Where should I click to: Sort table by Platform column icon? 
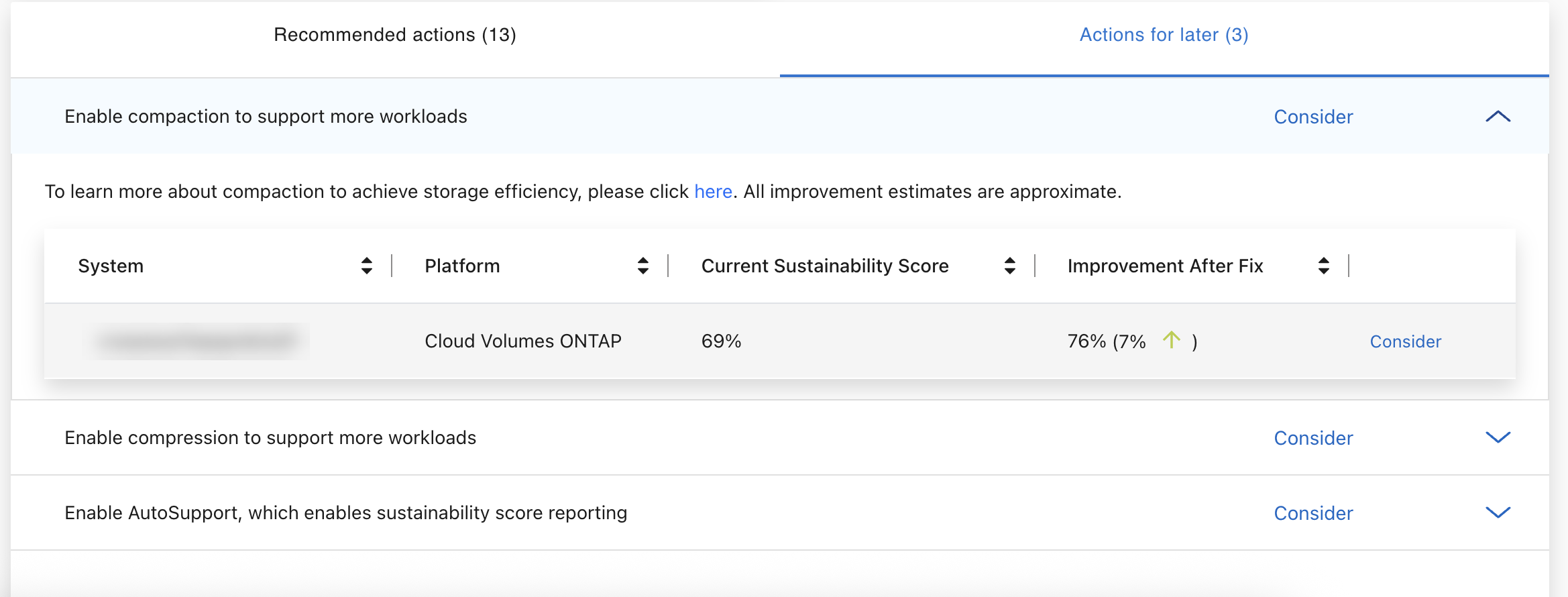point(642,266)
